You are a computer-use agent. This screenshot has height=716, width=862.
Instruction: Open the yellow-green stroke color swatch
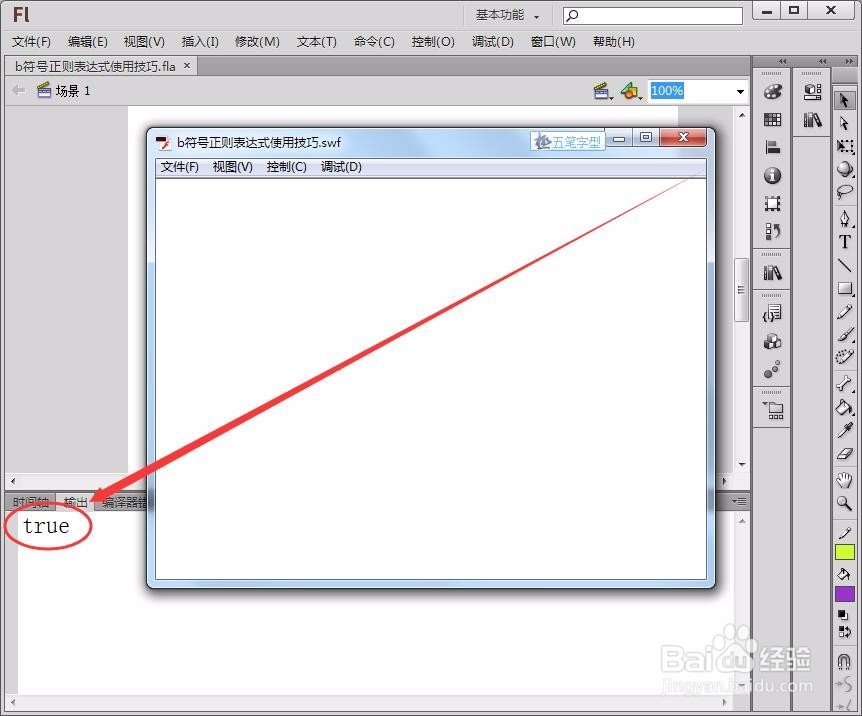click(844, 552)
